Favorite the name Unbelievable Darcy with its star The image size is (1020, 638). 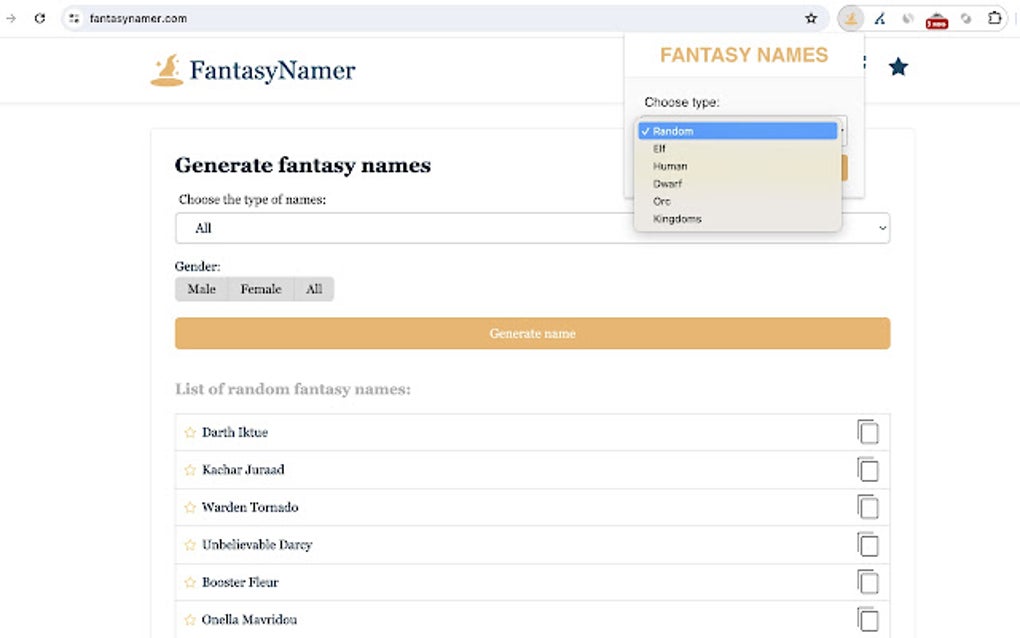click(x=189, y=544)
